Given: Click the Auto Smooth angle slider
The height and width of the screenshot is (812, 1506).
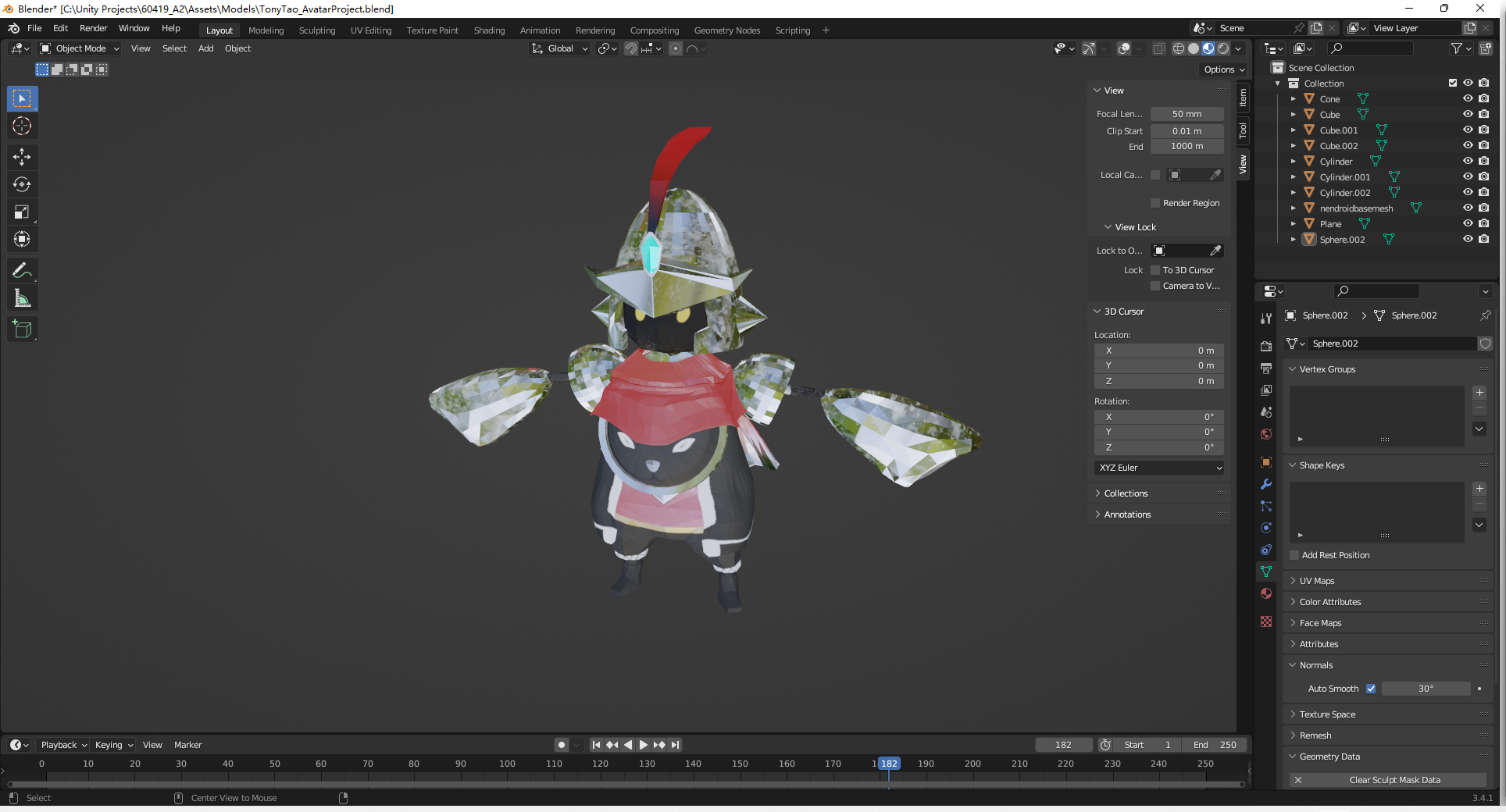Looking at the screenshot, I should click(x=1426, y=689).
